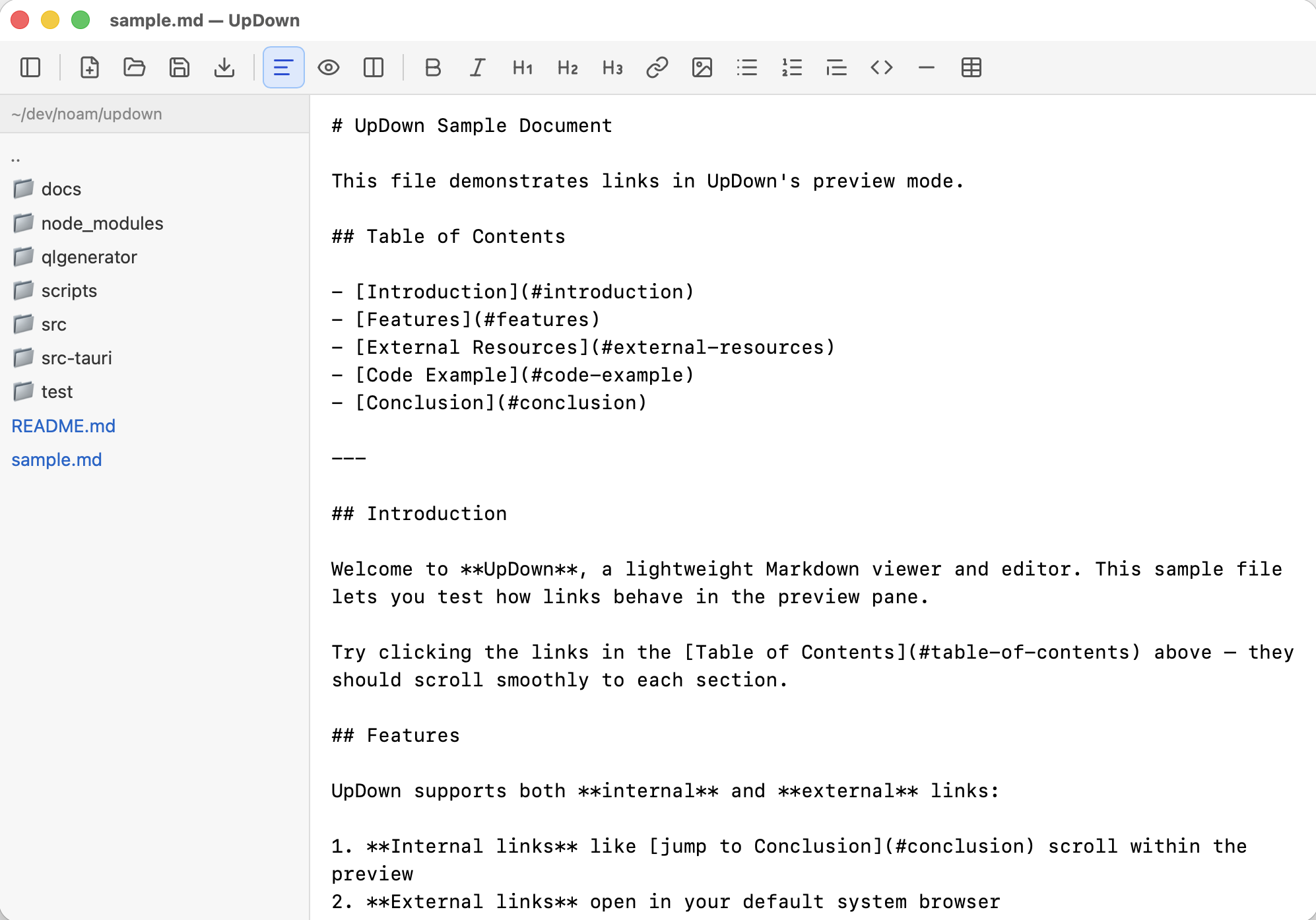Toggle the sidebar panel icon

click(30, 67)
